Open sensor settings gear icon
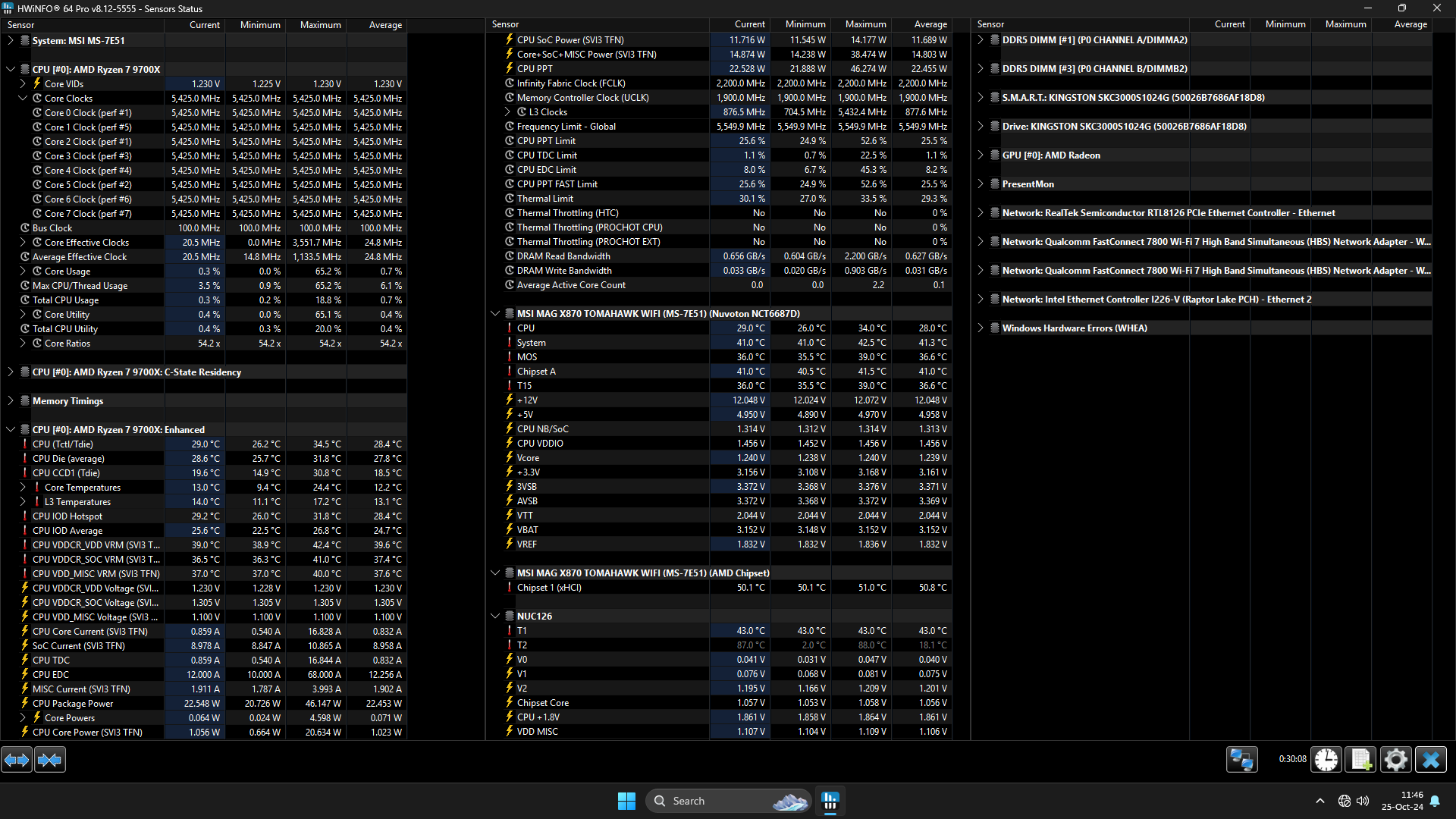This screenshot has height=819, width=1456. (1395, 759)
